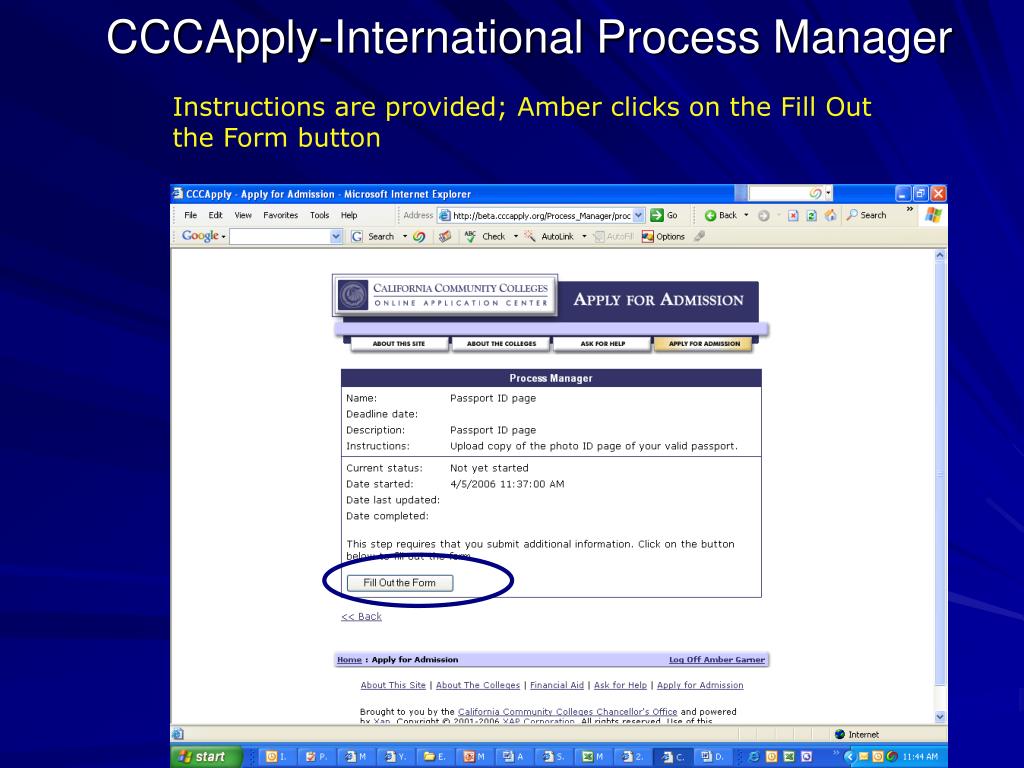Click the California Community Colleges logo
1024x768 pixels.
445,295
